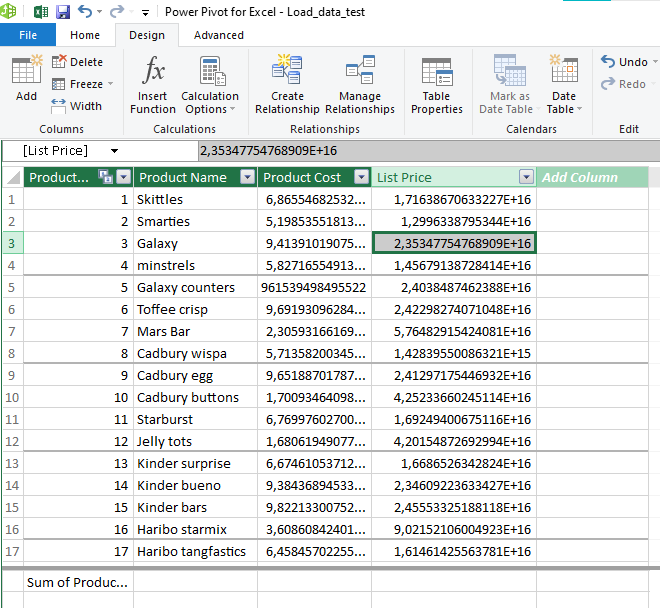Viewport: 660px width, 608px height.
Task: Click the Add column icon
Action: point(26,79)
